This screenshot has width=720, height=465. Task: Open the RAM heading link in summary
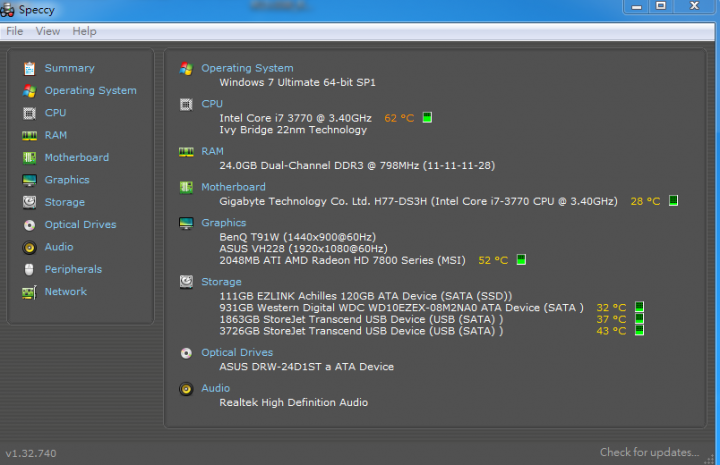click(x=212, y=151)
